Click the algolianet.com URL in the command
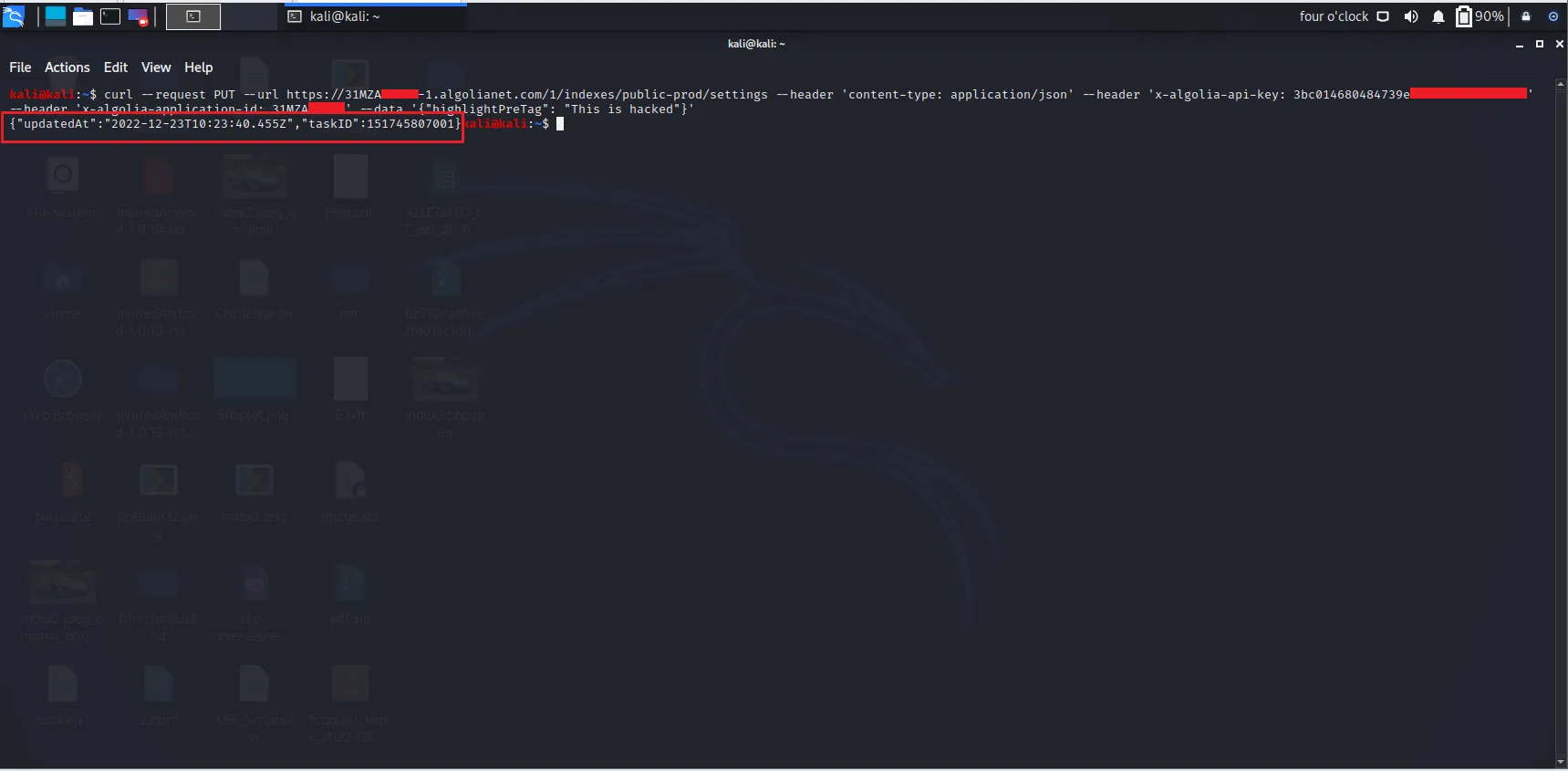This screenshot has height=771, width=1568. 527,95
